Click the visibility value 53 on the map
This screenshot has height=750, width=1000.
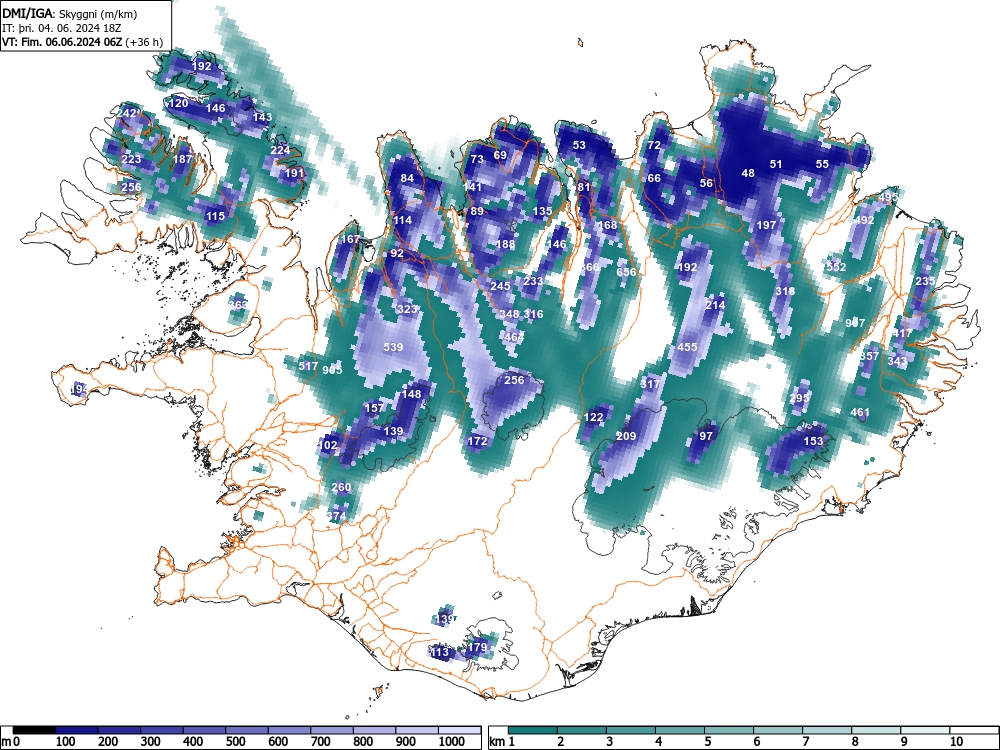coord(579,145)
